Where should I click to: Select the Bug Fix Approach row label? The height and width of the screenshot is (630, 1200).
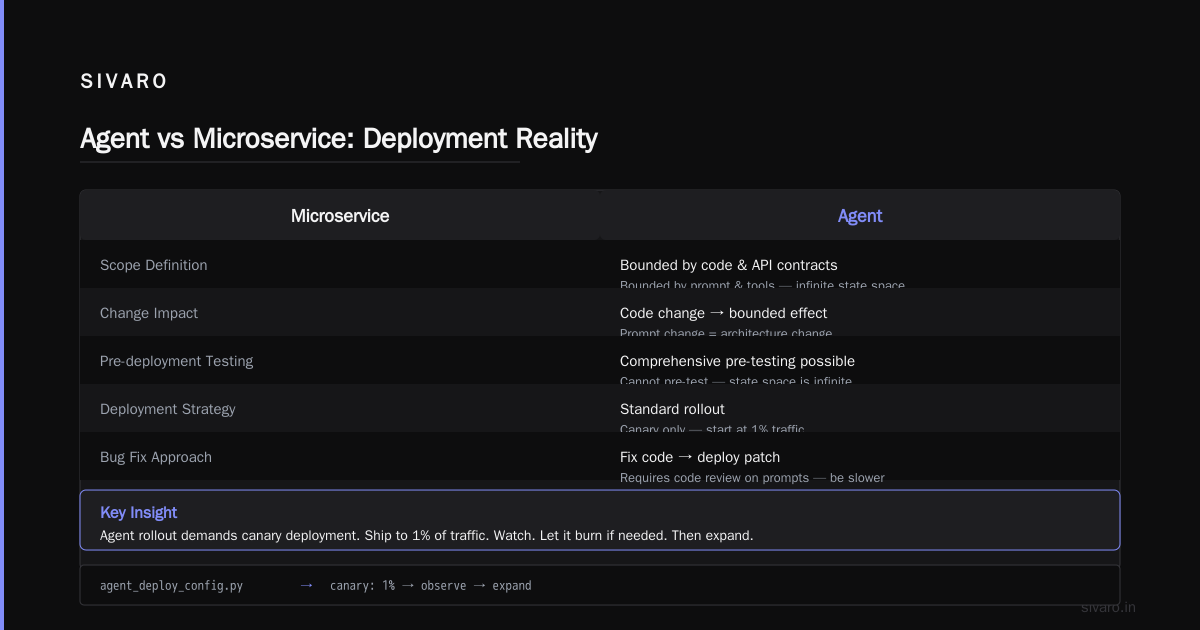point(156,457)
